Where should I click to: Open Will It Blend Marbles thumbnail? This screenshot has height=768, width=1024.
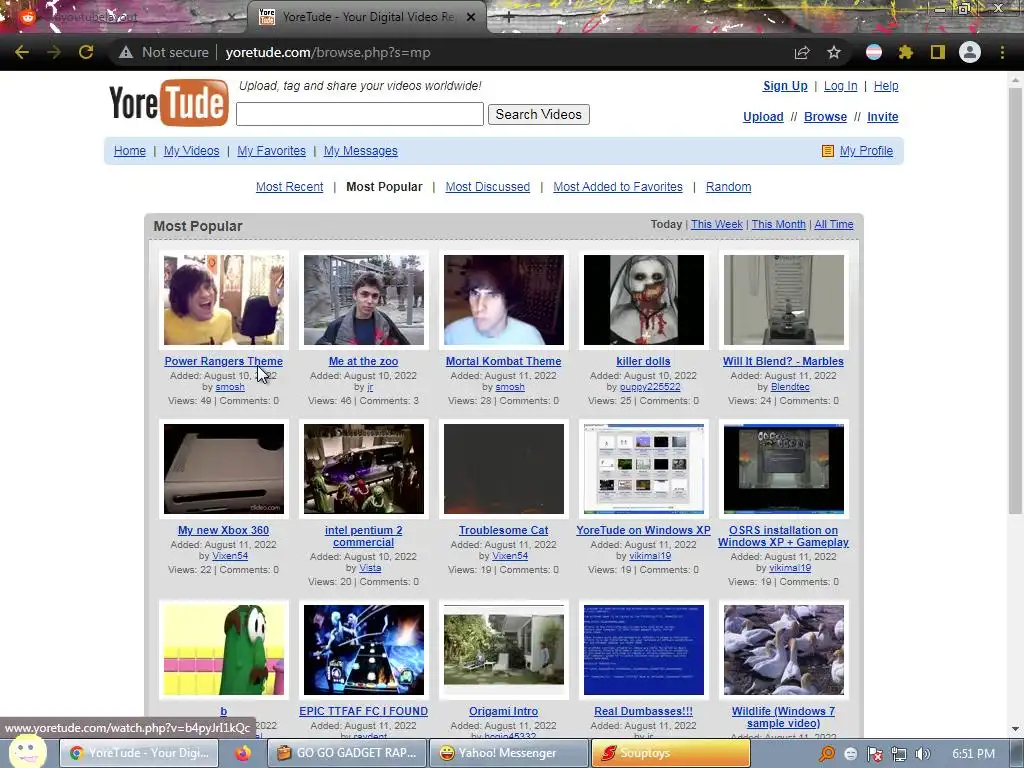(784, 300)
